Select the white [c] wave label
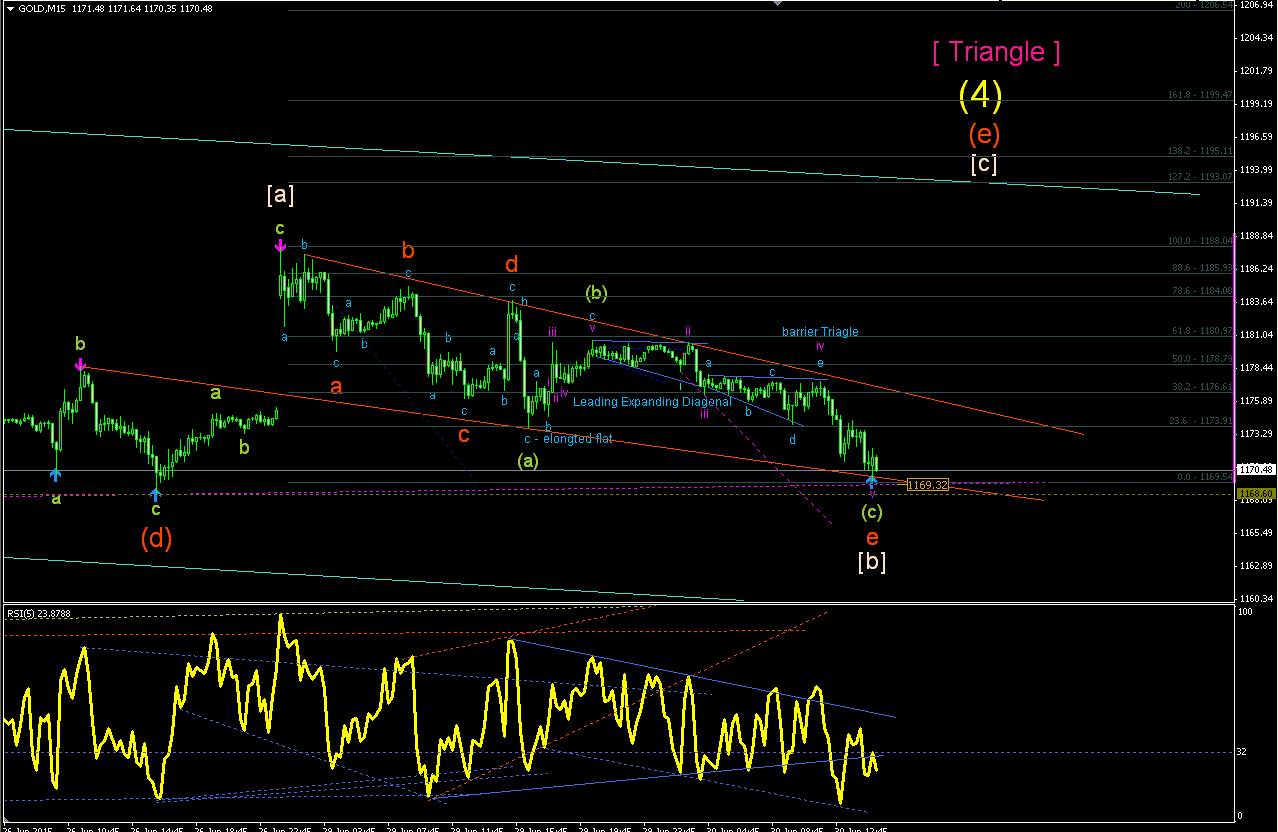Image resolution: width=1278 pixels, height=832 pixels. click(x=984, y=164)
